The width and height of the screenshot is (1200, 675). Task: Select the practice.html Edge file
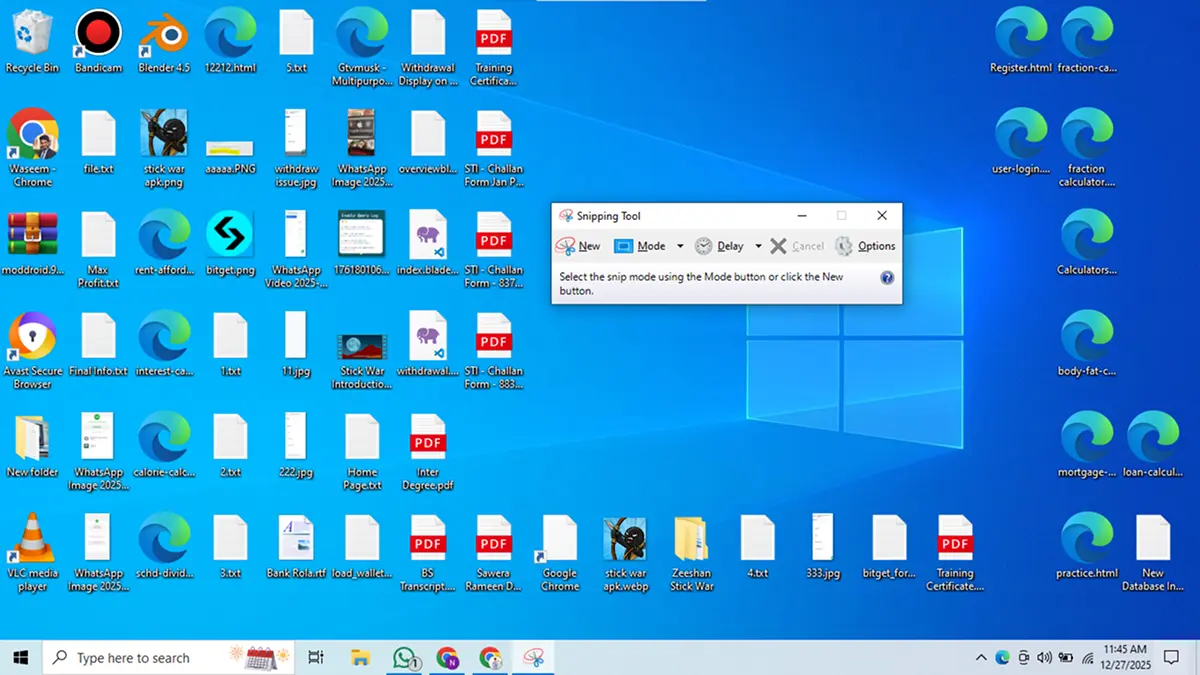click(x=1087, y=547)
